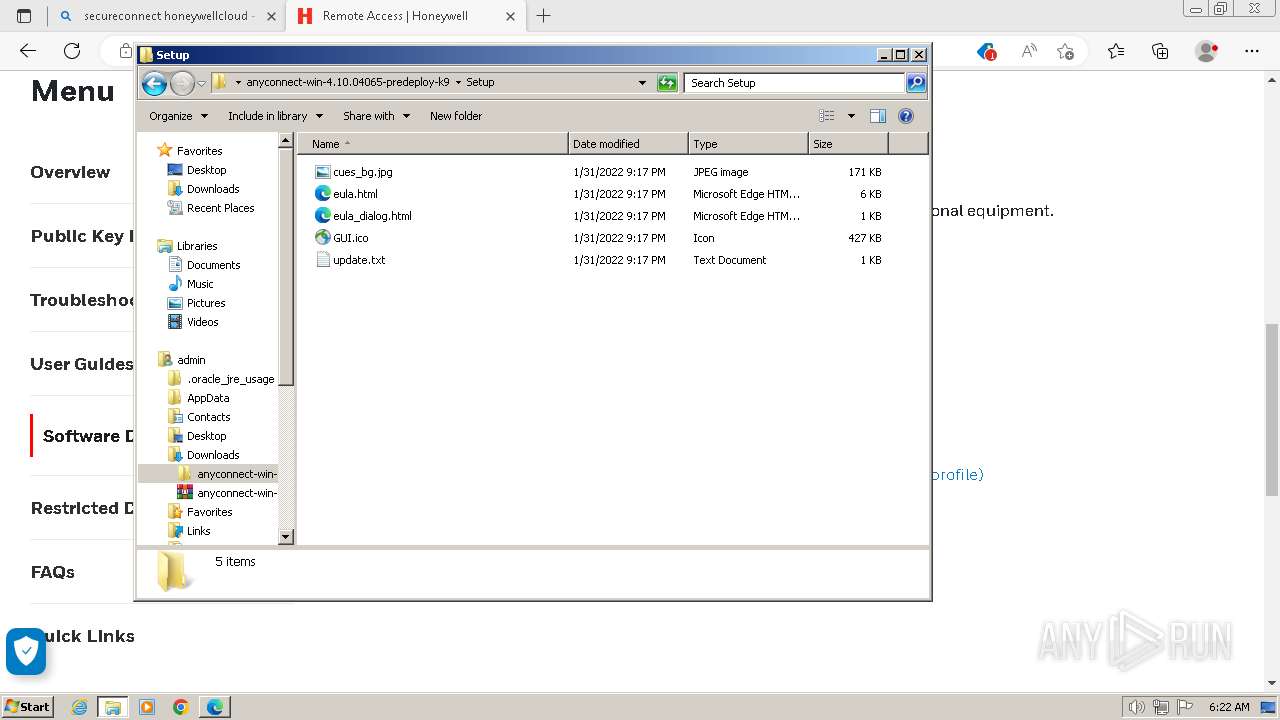Open the browser profile icon
The image size is (1280, 720).
pos(1207,51)
